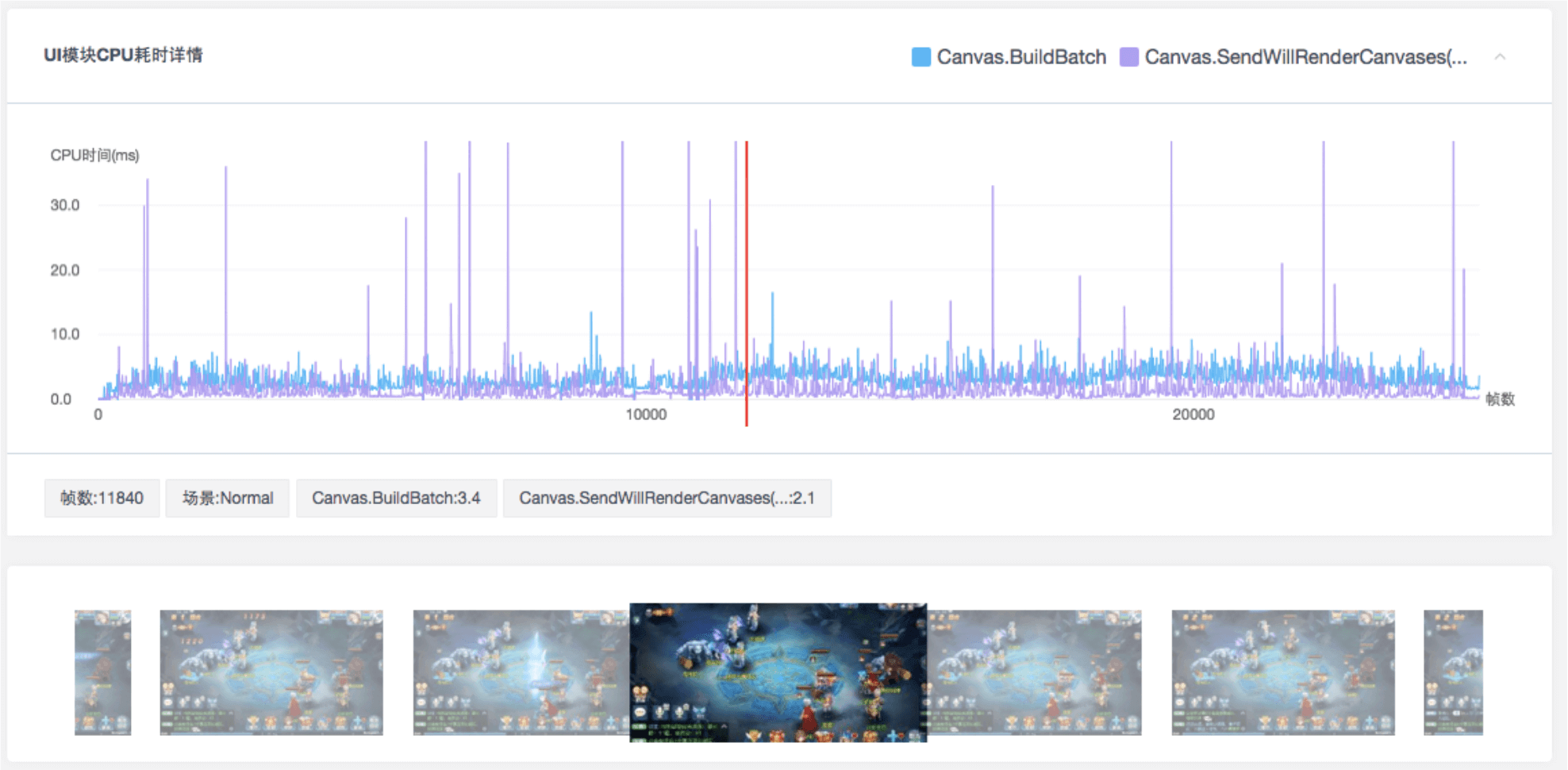Select the partially visible leftmost thumbnail
The image size is (1568, 770).
coord(103,672)
